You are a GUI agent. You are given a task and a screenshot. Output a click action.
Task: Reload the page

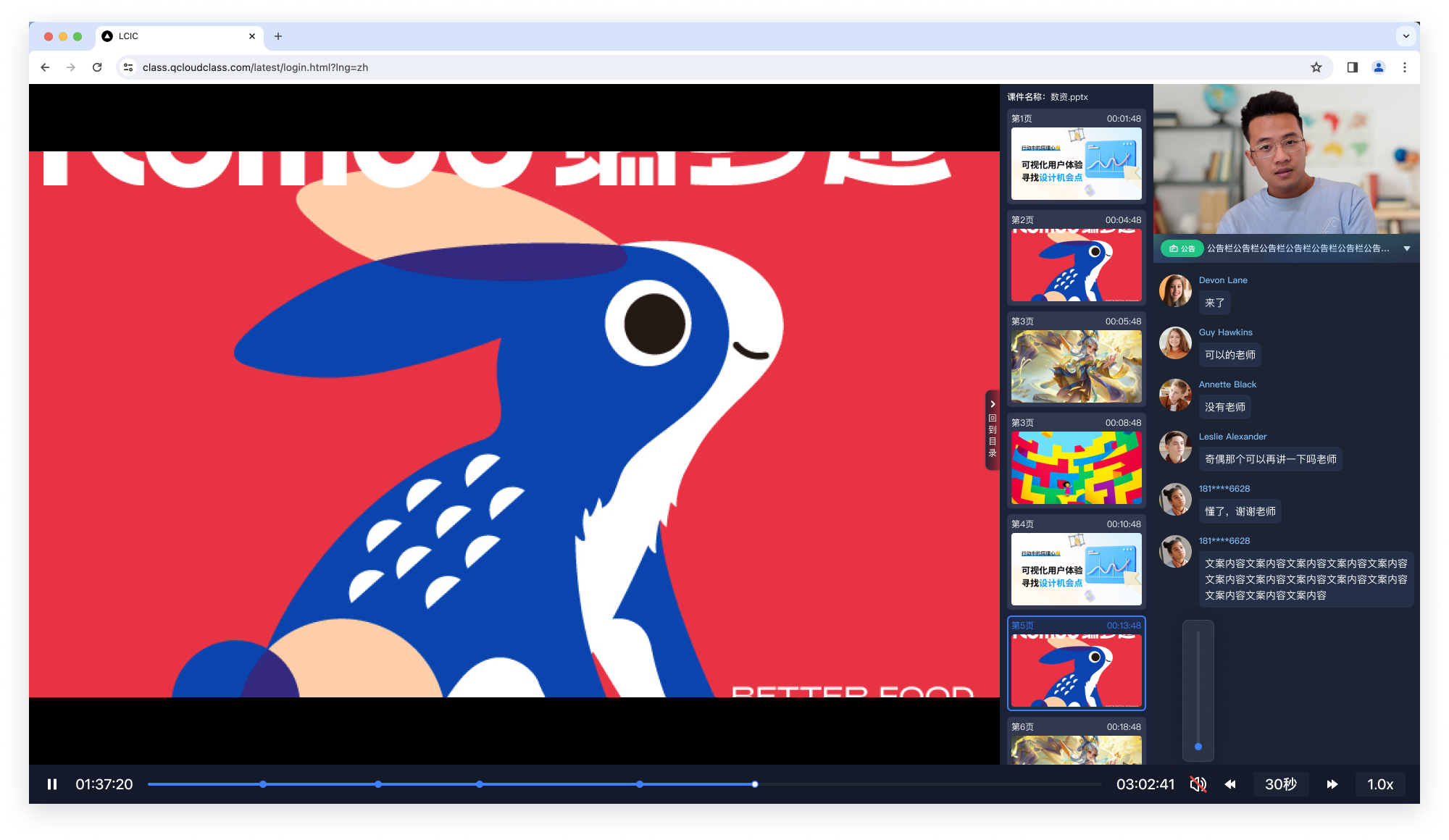97,67
